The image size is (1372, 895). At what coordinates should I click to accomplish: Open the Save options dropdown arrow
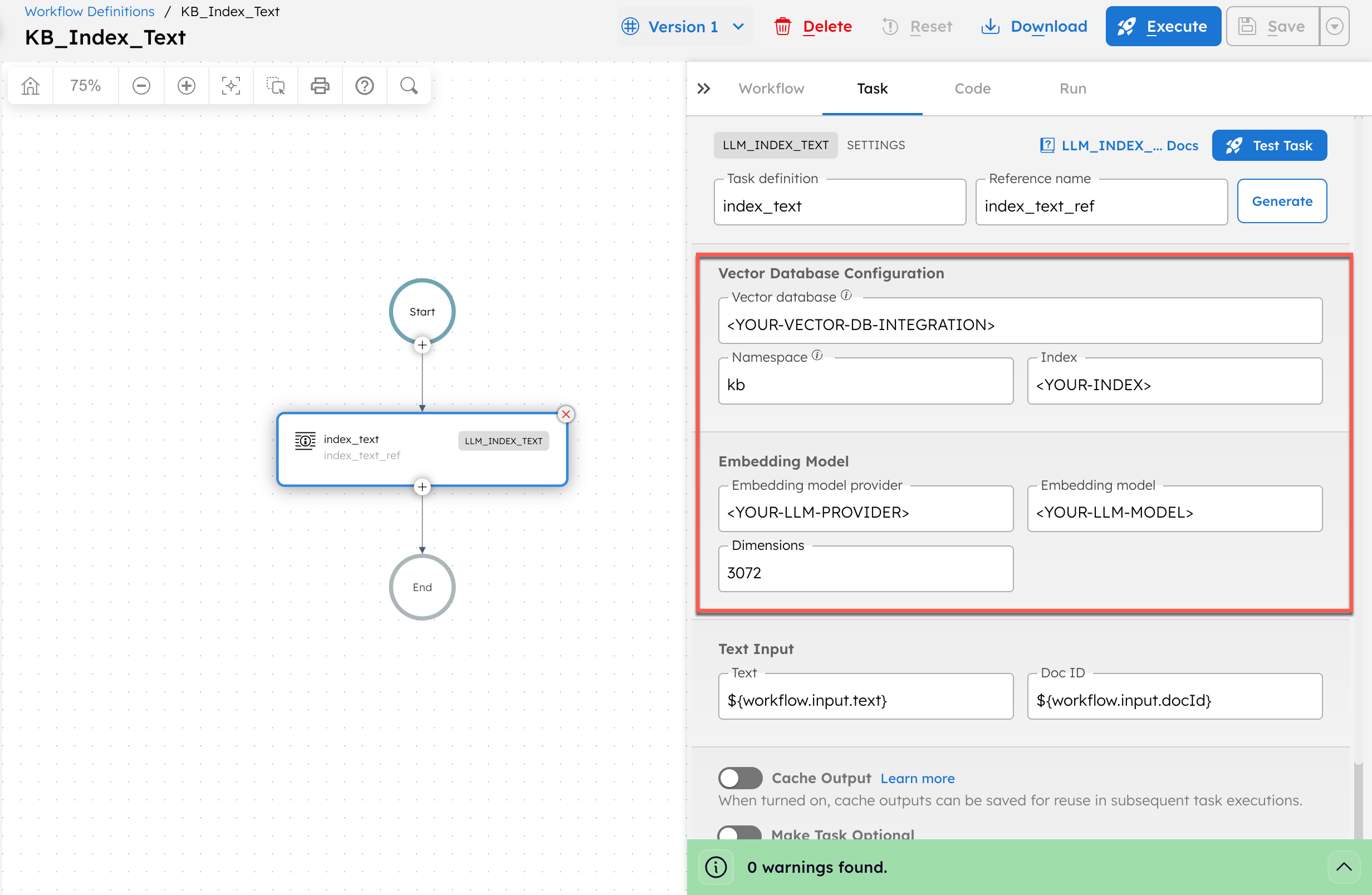click(1334, 26)
